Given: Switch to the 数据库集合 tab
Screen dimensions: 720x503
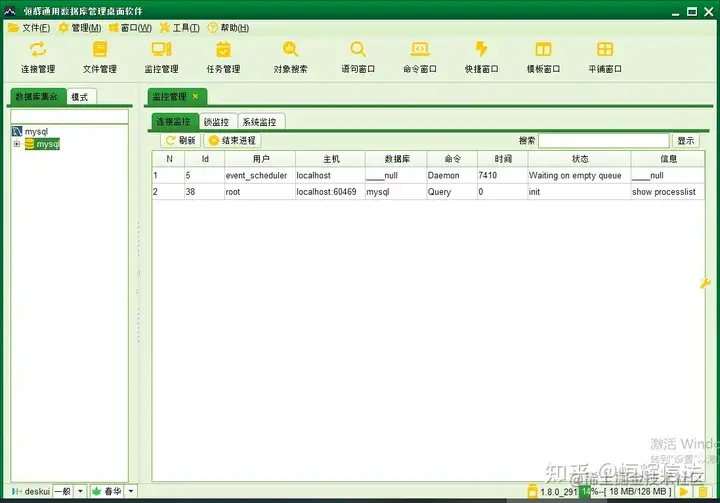Looking at the screenshot, I should click(38, 96).
